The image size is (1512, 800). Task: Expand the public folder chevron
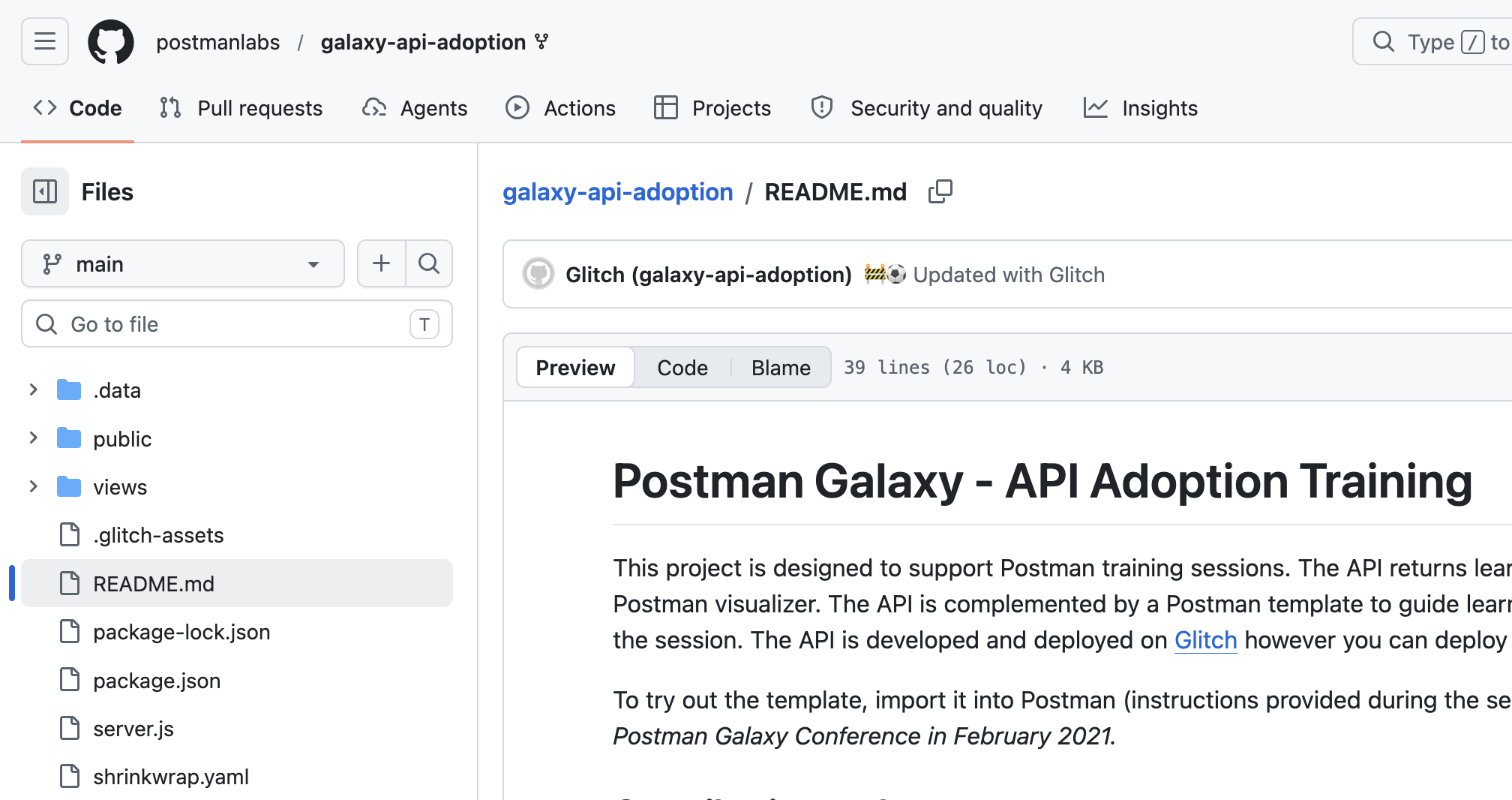[33, 438]
